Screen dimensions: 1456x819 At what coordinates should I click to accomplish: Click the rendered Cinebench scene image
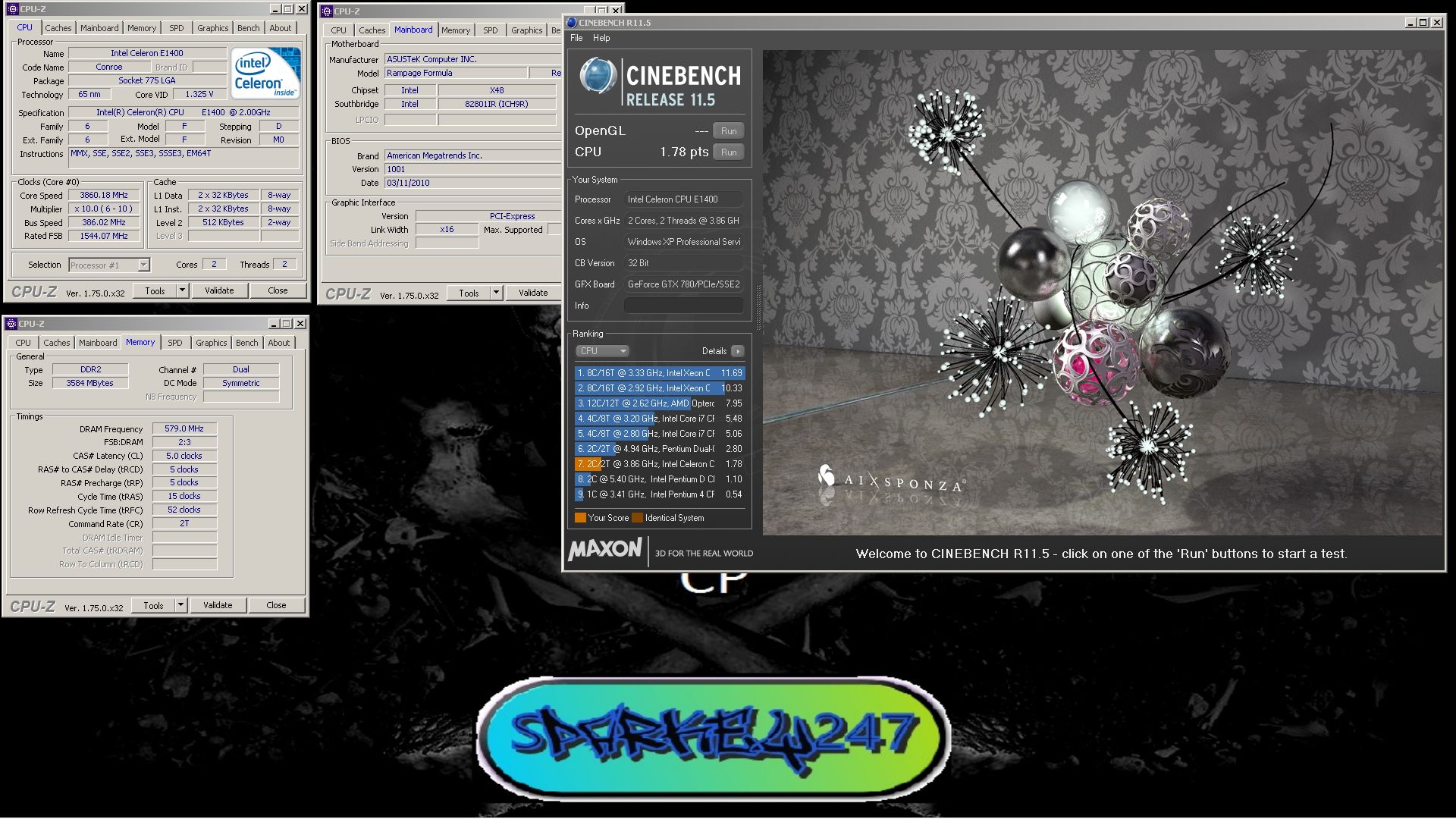coord(1103,293)
